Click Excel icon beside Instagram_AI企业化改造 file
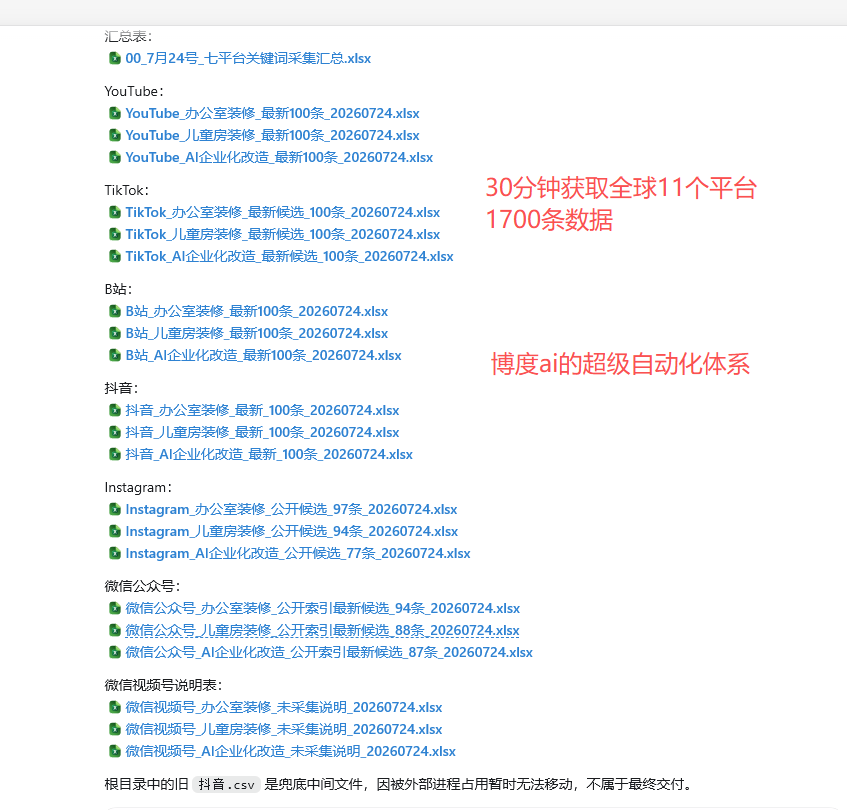 point(115,553)
